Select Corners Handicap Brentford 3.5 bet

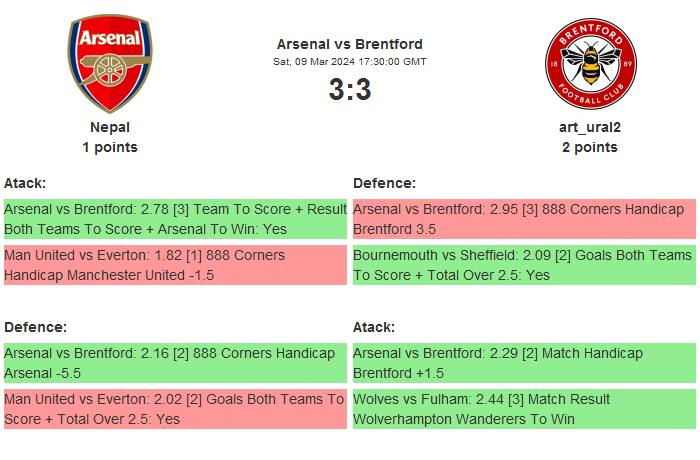524,219
